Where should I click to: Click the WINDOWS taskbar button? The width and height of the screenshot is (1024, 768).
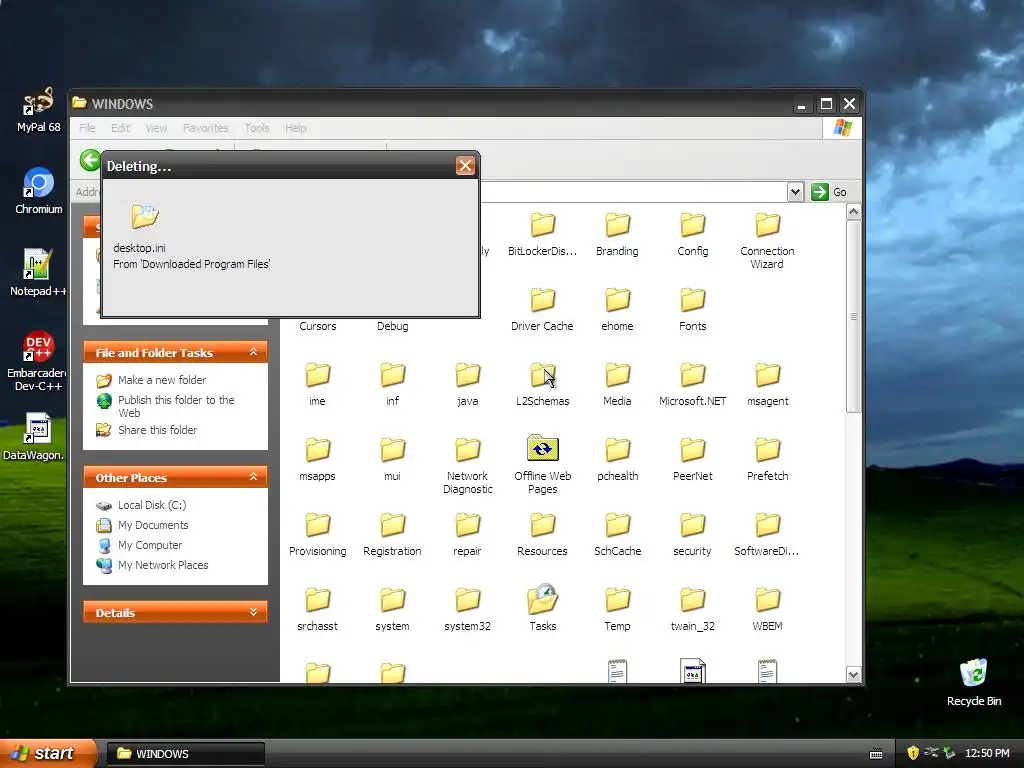185,754
